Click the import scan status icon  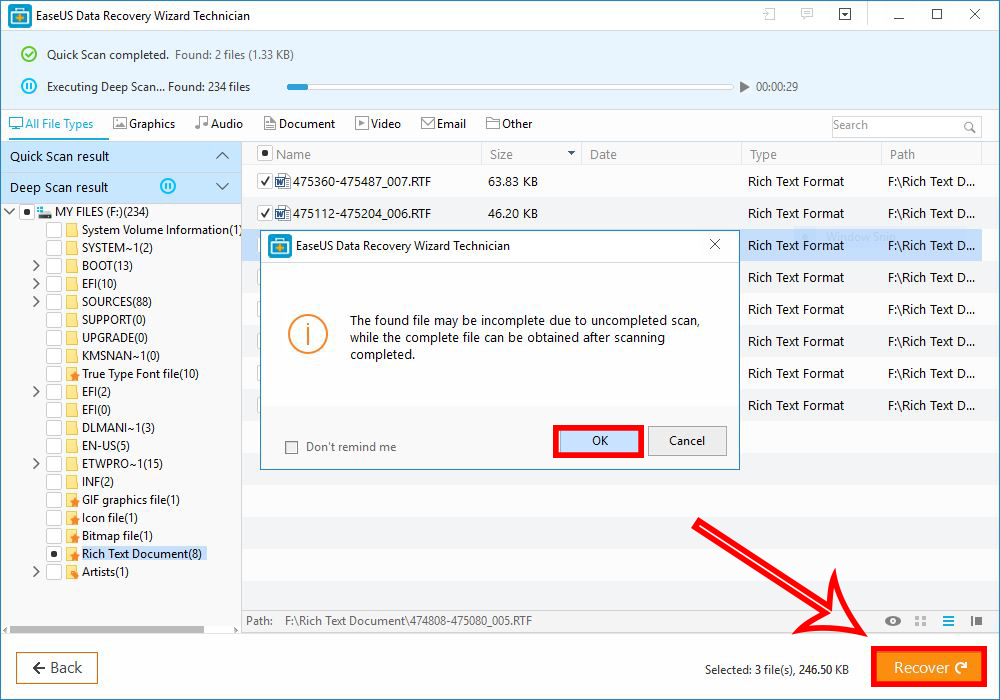click(x=769, y=15)
